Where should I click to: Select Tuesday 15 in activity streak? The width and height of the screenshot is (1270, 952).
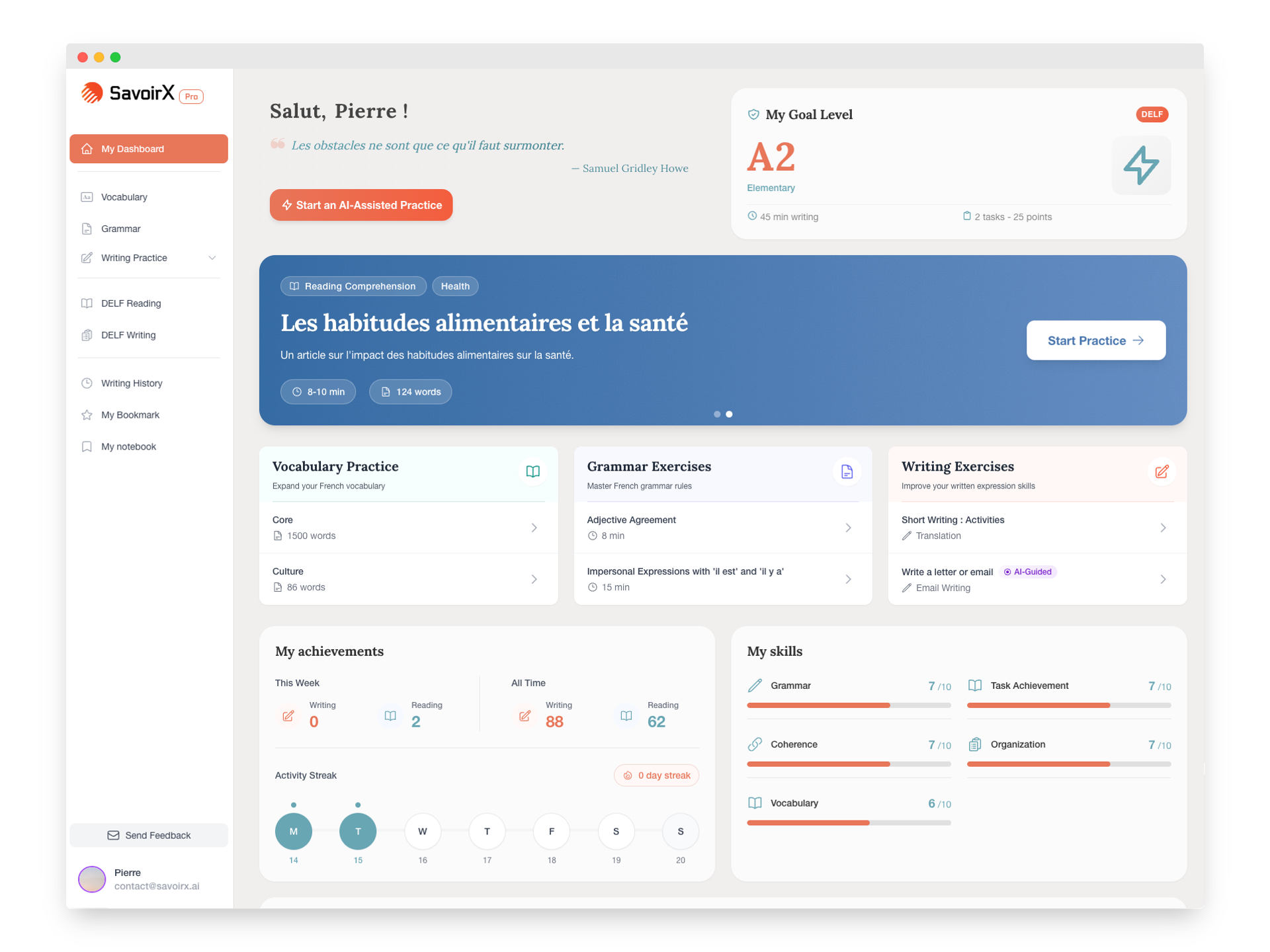coord(358,832)
